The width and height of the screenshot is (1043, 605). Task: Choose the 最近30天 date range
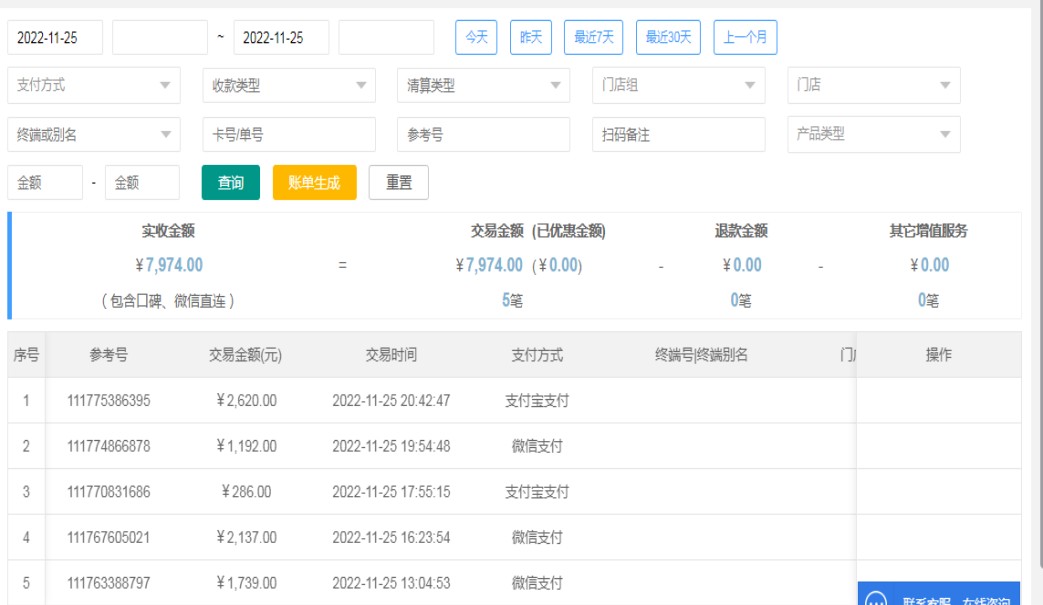(668, 38)
